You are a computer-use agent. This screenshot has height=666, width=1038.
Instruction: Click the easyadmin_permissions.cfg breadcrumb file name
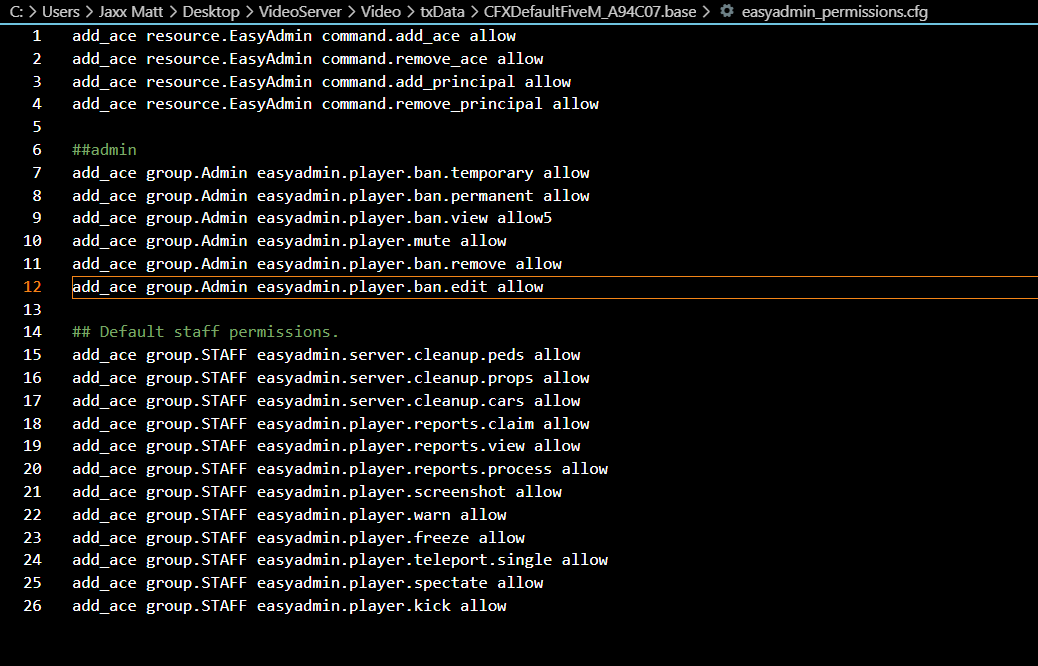point(835,12)
